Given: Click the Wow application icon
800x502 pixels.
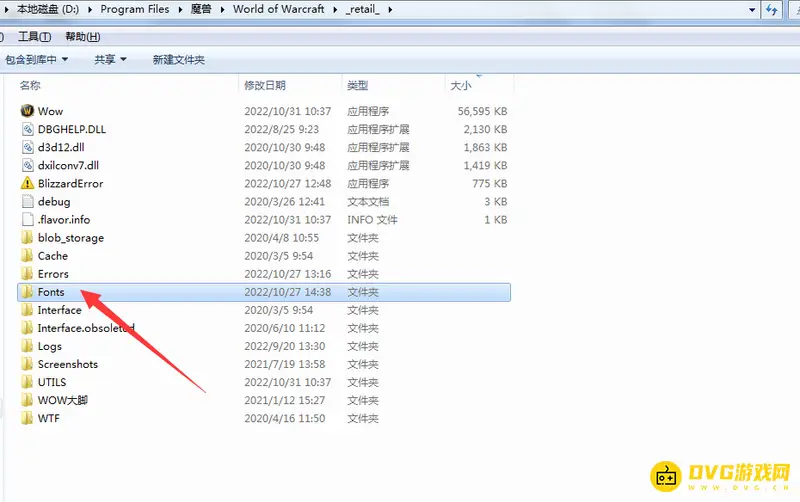Looking at the screenshot, I should tap(27, 111).
